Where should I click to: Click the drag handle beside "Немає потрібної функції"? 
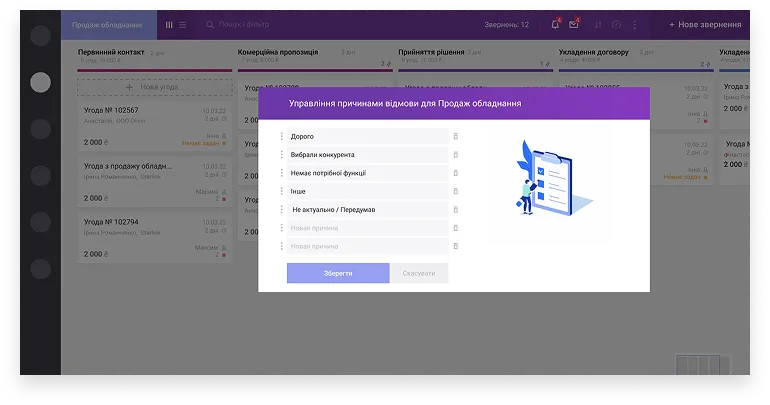point(281,173)
